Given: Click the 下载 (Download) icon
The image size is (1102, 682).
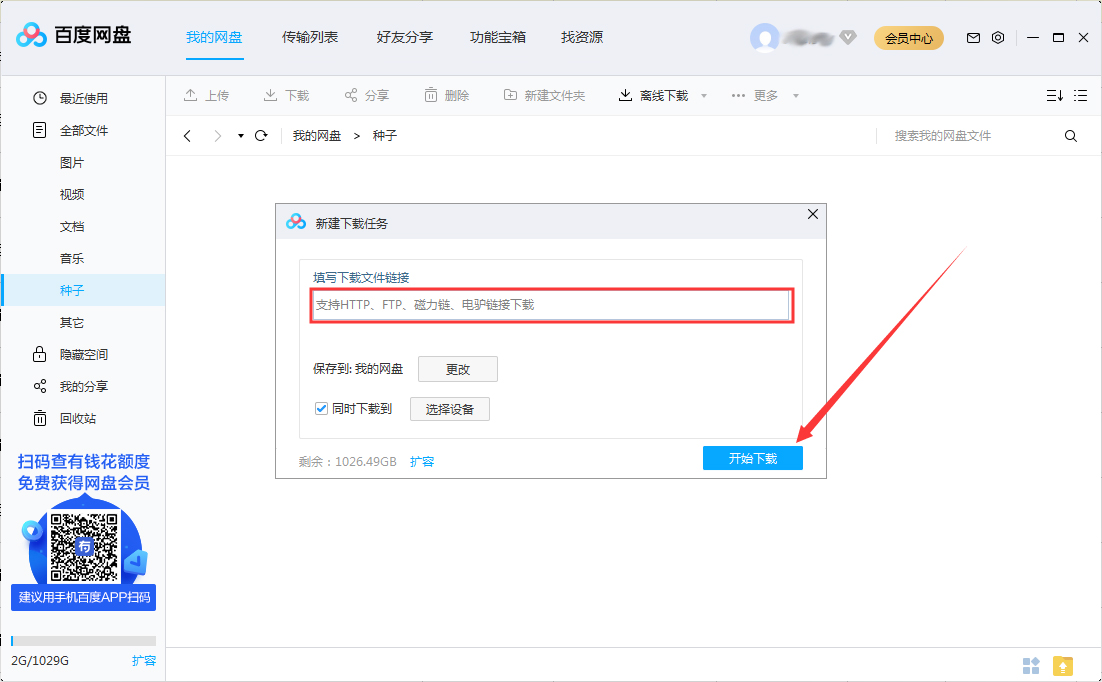Looking at the screenshot, I should pyautogui.click(x=287, y=95).
